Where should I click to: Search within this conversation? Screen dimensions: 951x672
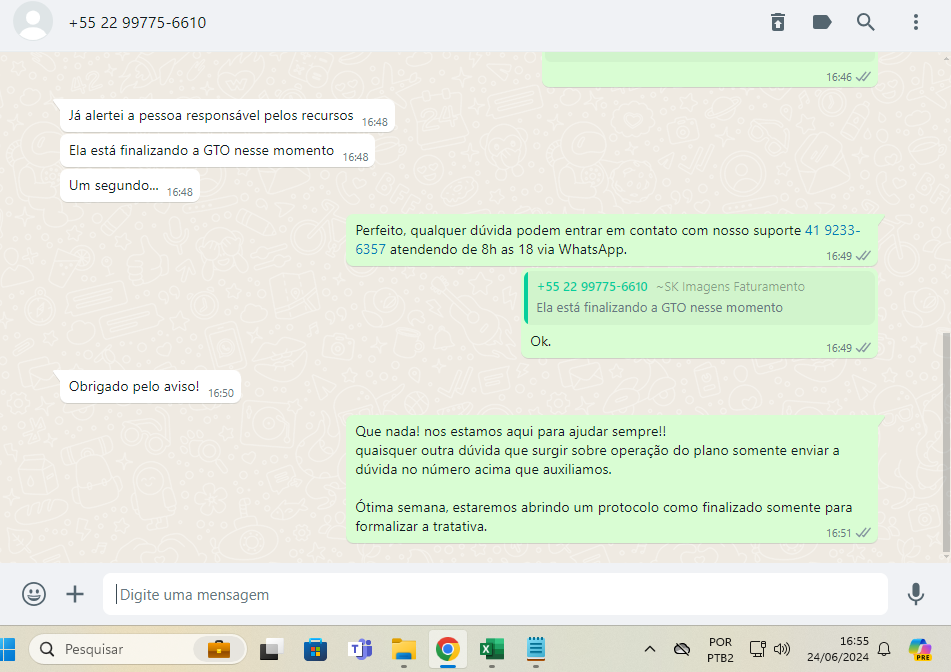[865, 22]
